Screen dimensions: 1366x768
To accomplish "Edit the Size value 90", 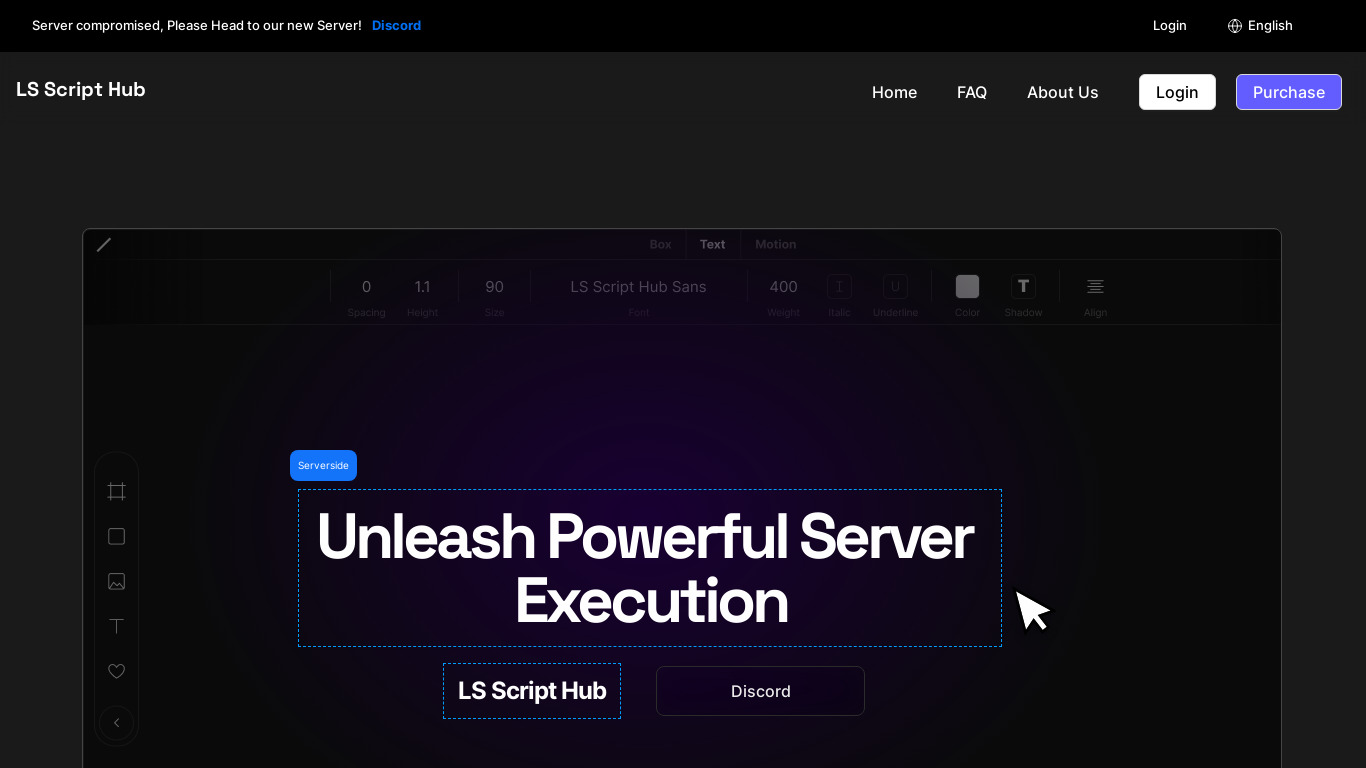I will 494,287.
